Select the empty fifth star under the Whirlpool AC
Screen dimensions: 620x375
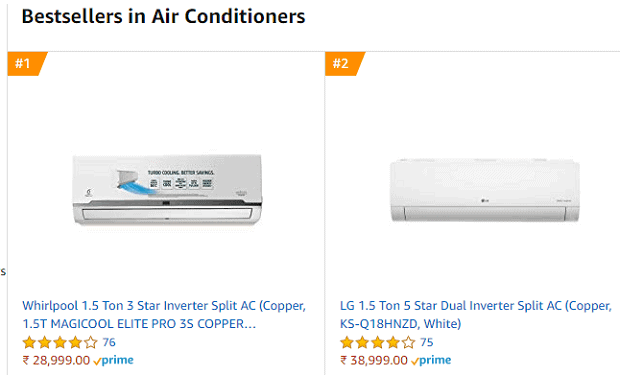click(x=91, y=342)
